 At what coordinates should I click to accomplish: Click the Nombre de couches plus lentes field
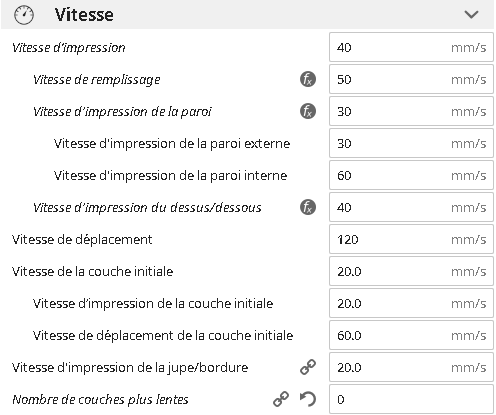tap(411, 399)
